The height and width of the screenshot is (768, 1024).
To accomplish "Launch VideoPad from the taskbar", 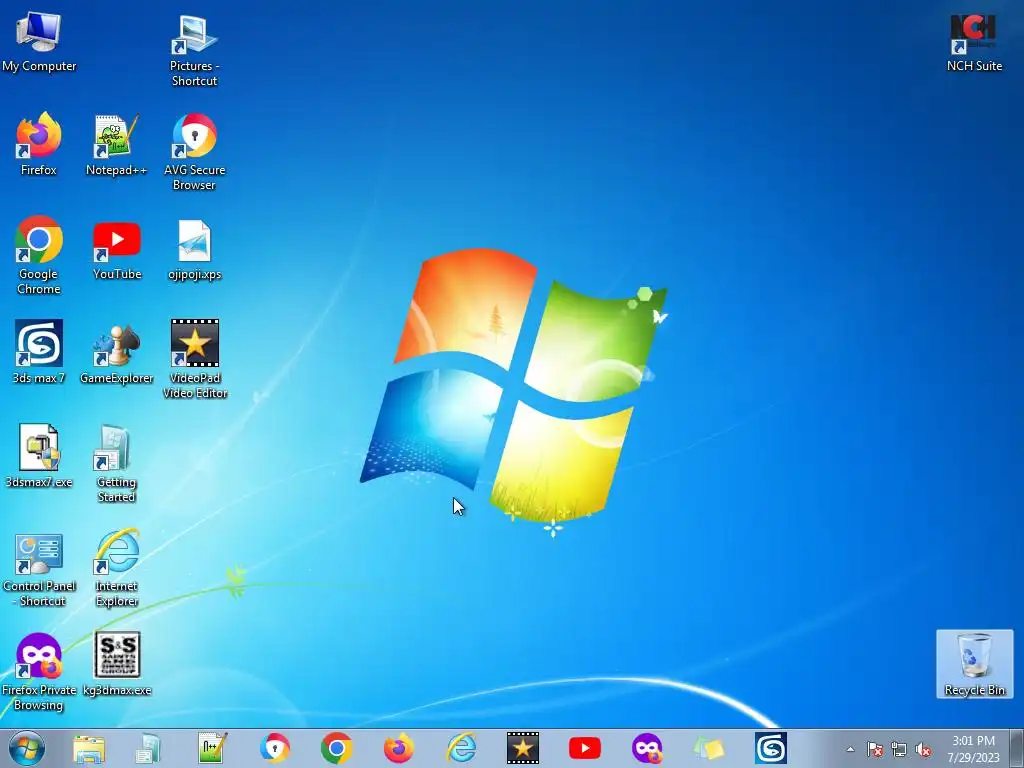I will tap(522, 748).
